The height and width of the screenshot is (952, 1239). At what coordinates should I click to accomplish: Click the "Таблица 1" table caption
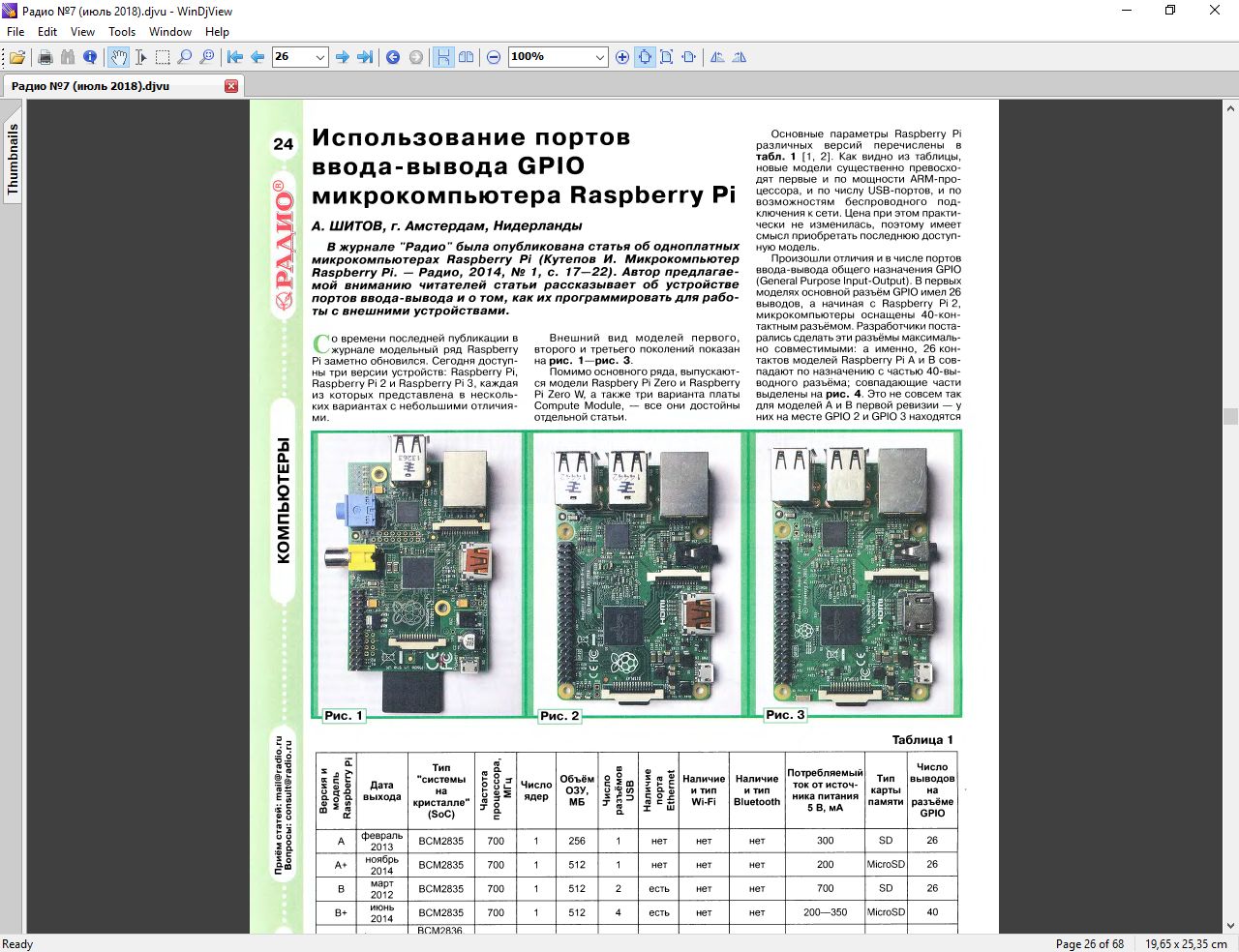(922, 740)
